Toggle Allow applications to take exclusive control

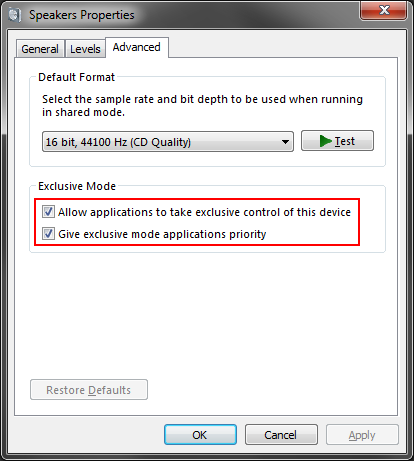[48, 212]
